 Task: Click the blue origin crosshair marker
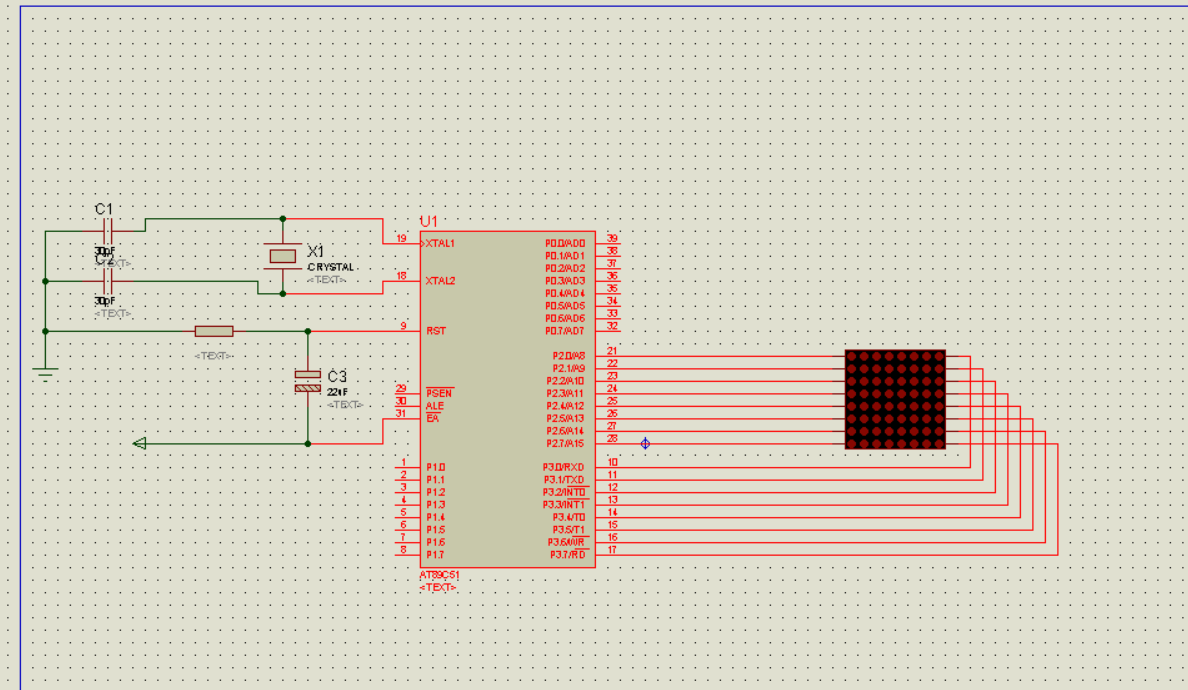tap(645, 443)
